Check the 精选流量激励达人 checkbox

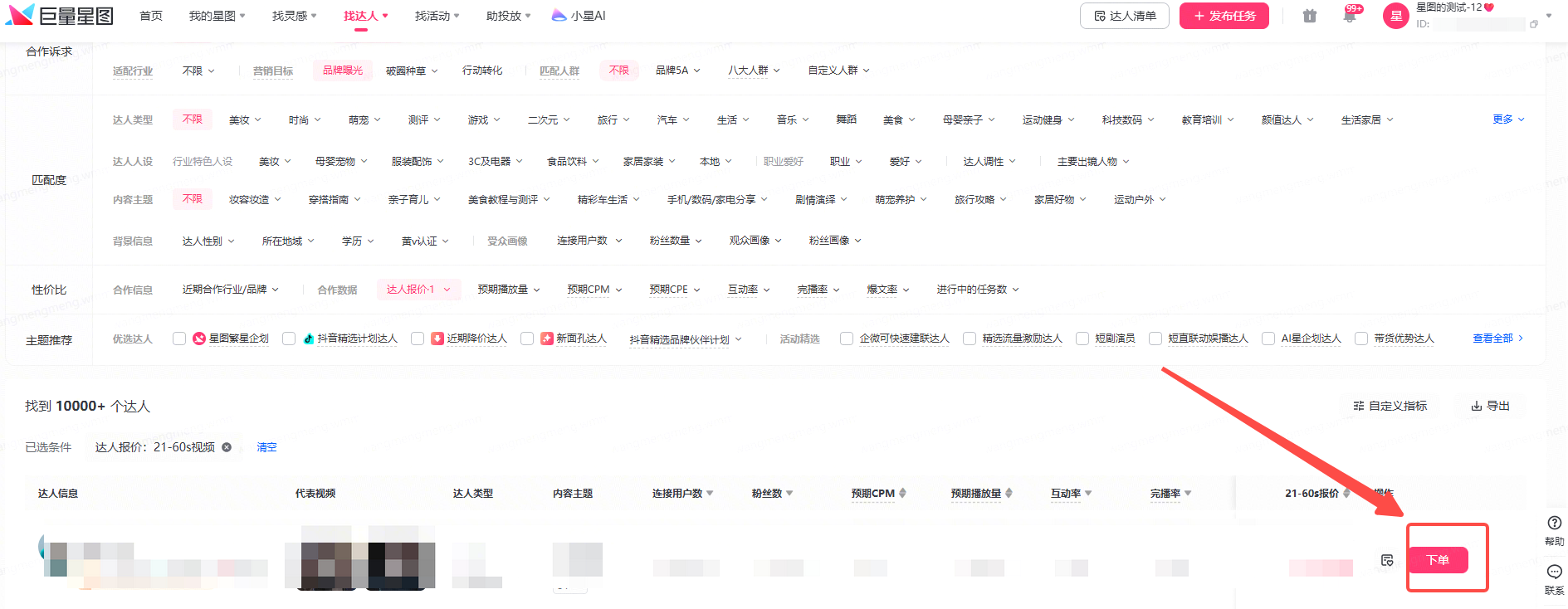click(x=970, y=339)
